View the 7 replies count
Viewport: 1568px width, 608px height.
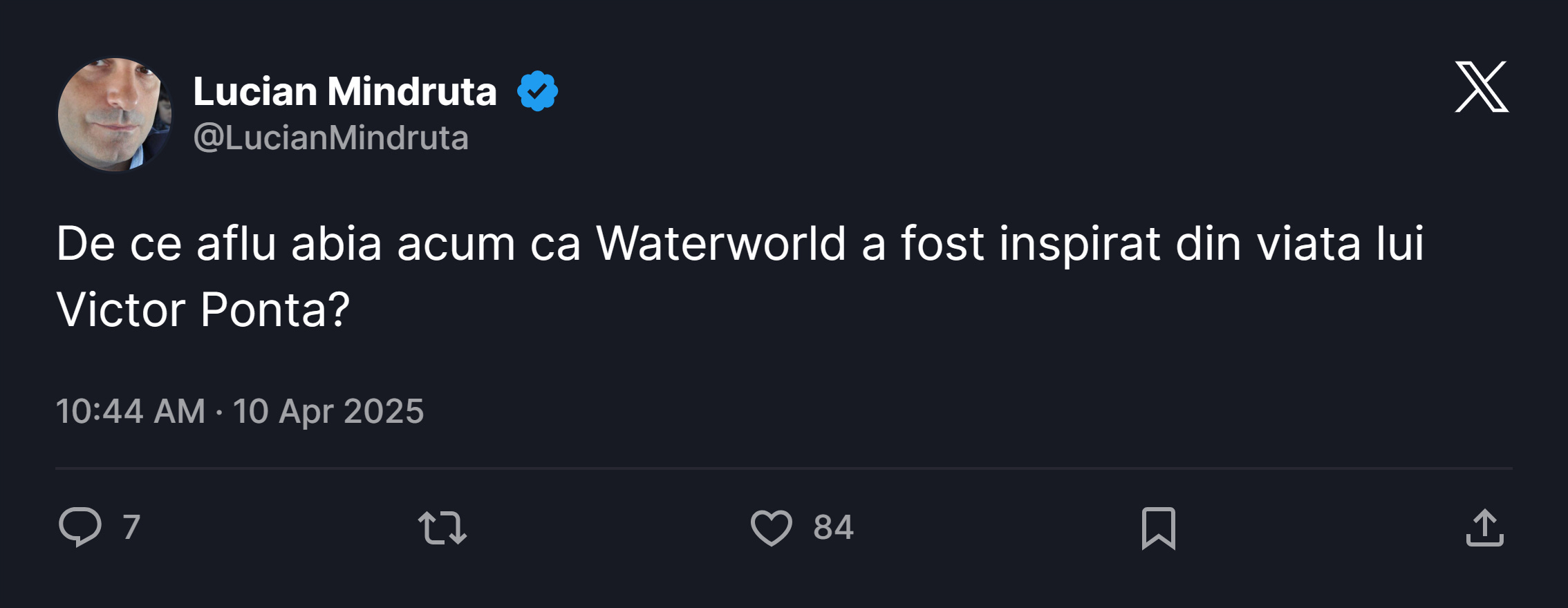pos(131,527)
